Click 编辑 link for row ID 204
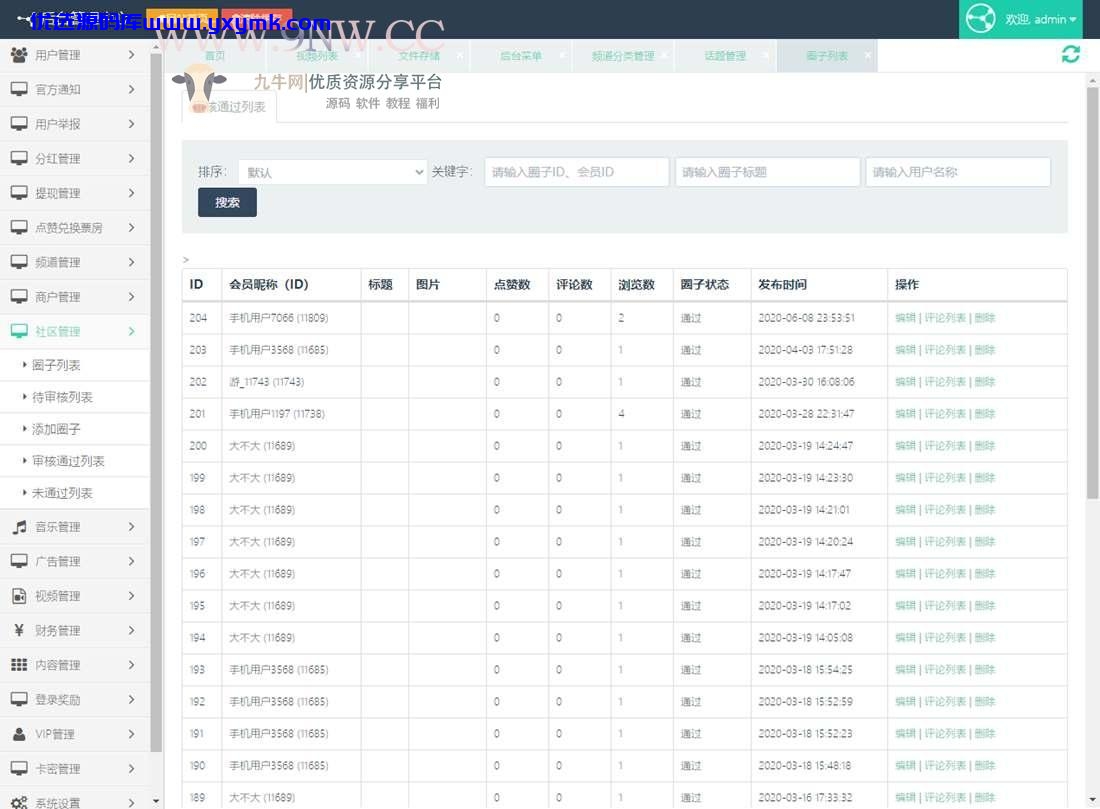This screenshot has width=1100, height=809. click(905, 318)
